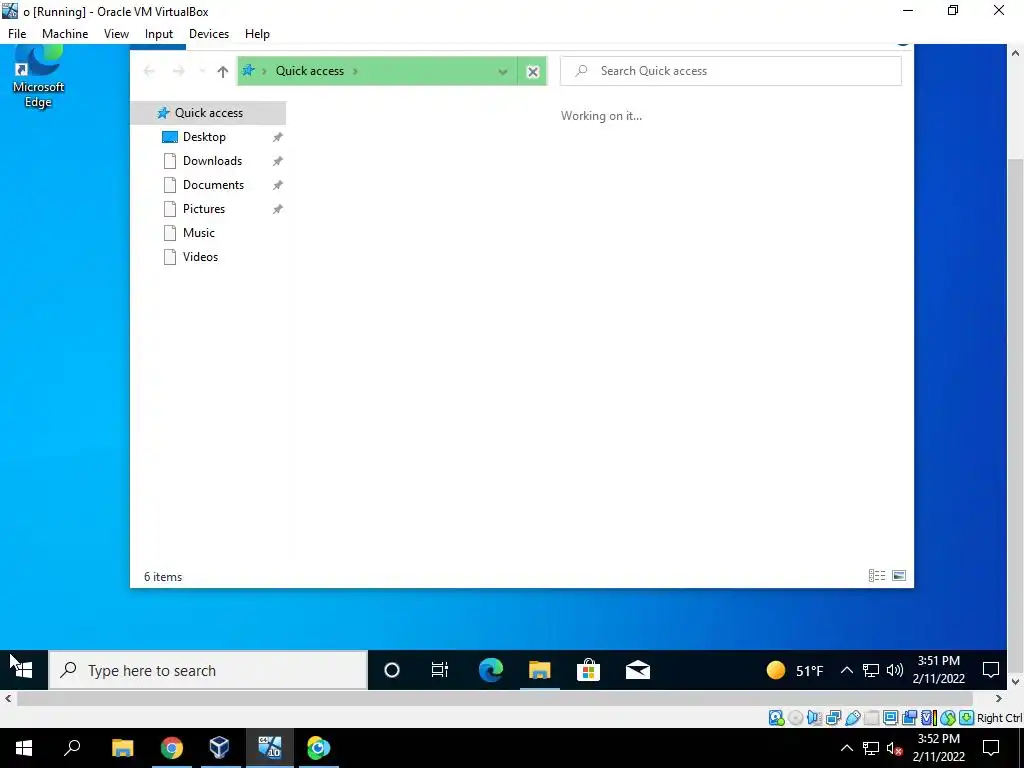
Task: Click the pin icon next to Desktop
Action: pyautogui.click(x=278, y=137)
